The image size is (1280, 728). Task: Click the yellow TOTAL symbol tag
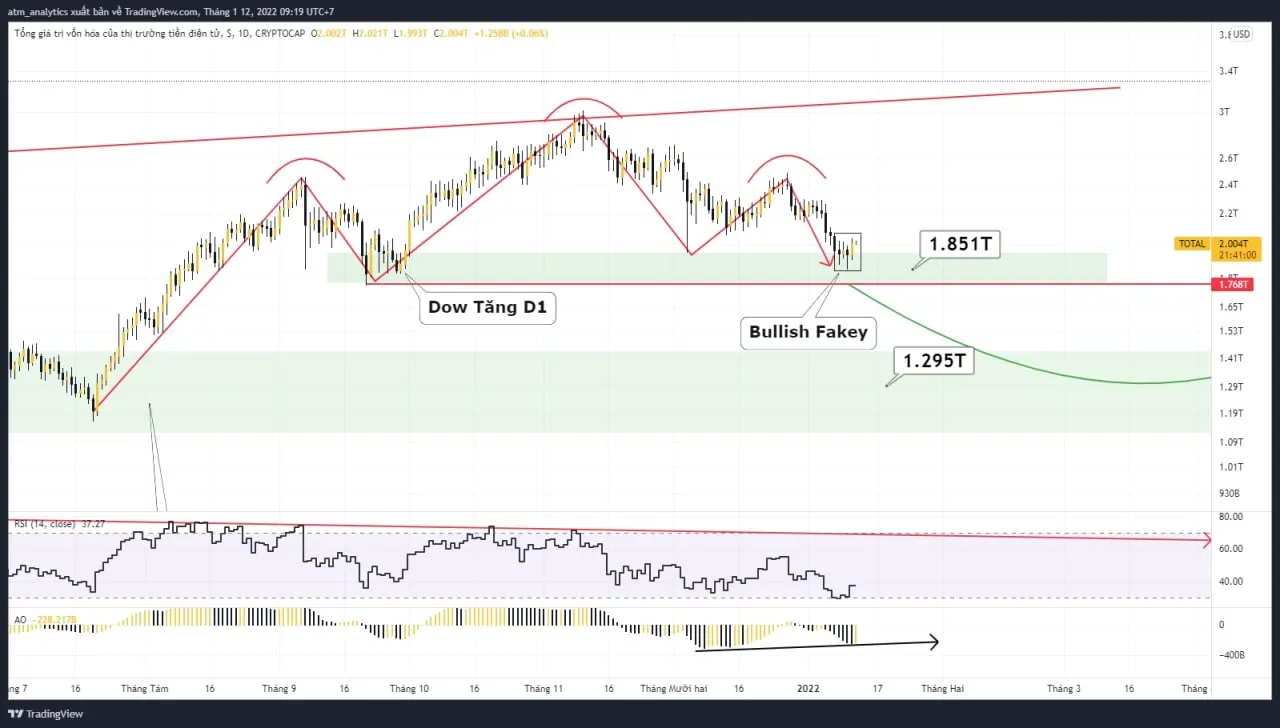click(1191, 243)
